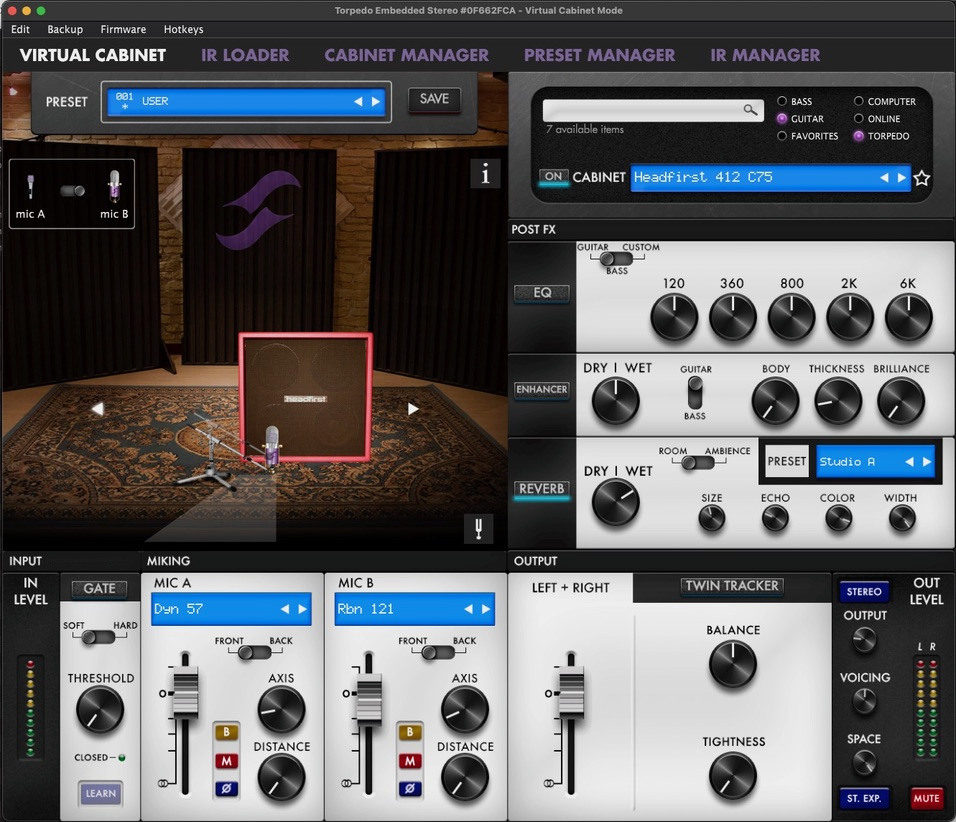Screen dimensions: 956x822
Task: Click the tuning fork tuner icon
Action: pyautogui.click(x=478, y=529)
